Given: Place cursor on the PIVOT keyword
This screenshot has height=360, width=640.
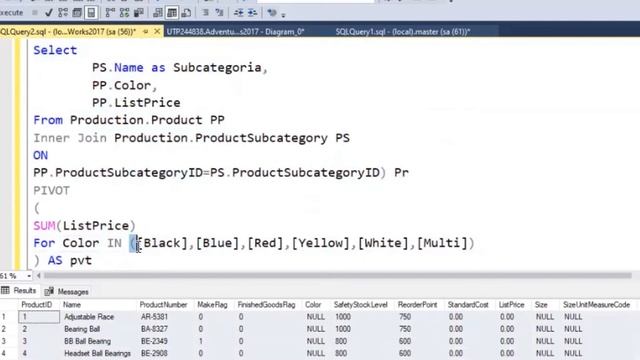Looking at the screenshot, I should (x=51, y=191).
